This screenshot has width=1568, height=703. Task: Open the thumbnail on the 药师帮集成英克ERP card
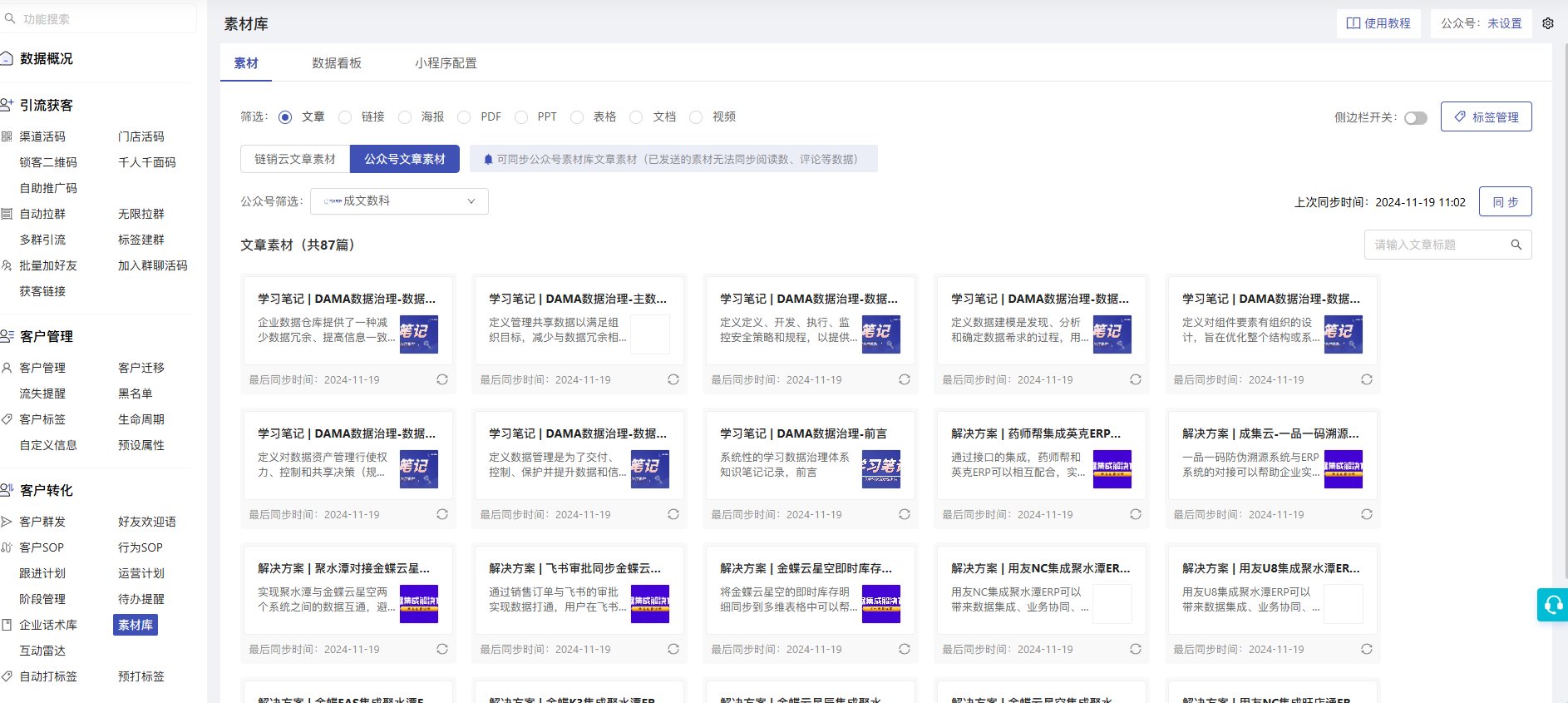[1112, 469]
